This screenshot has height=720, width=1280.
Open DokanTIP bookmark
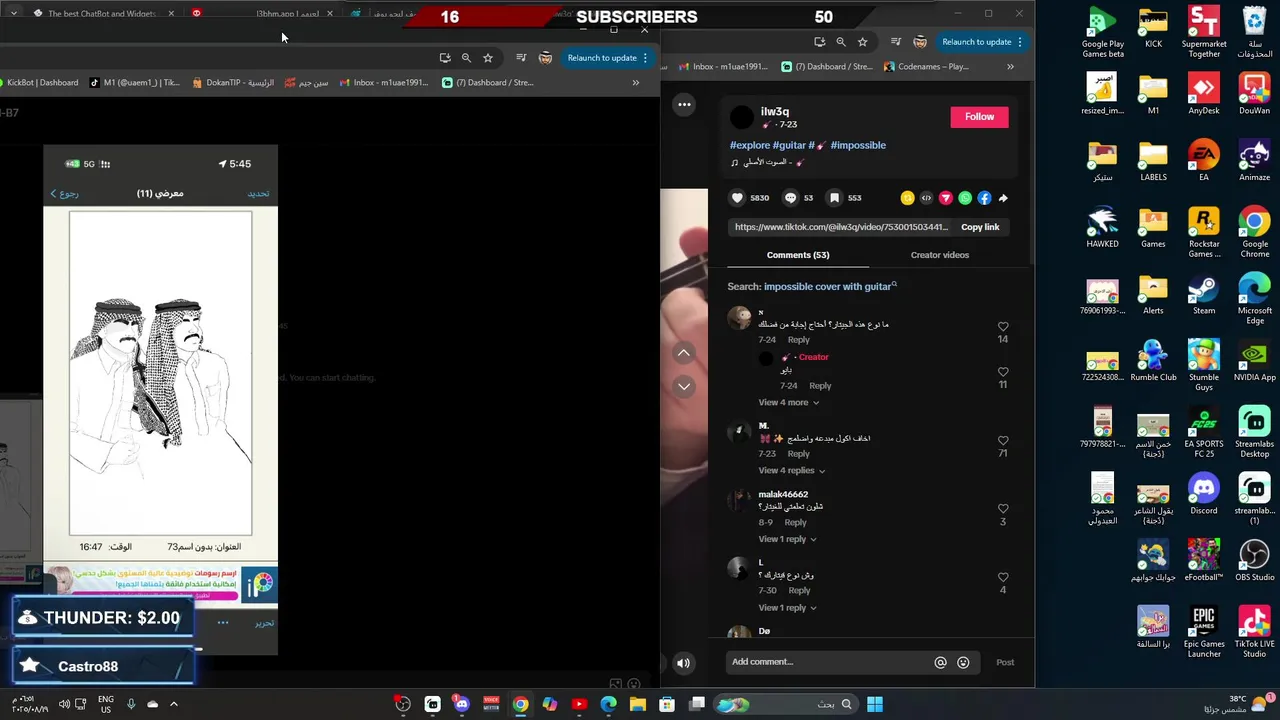[x=233, y=83]
